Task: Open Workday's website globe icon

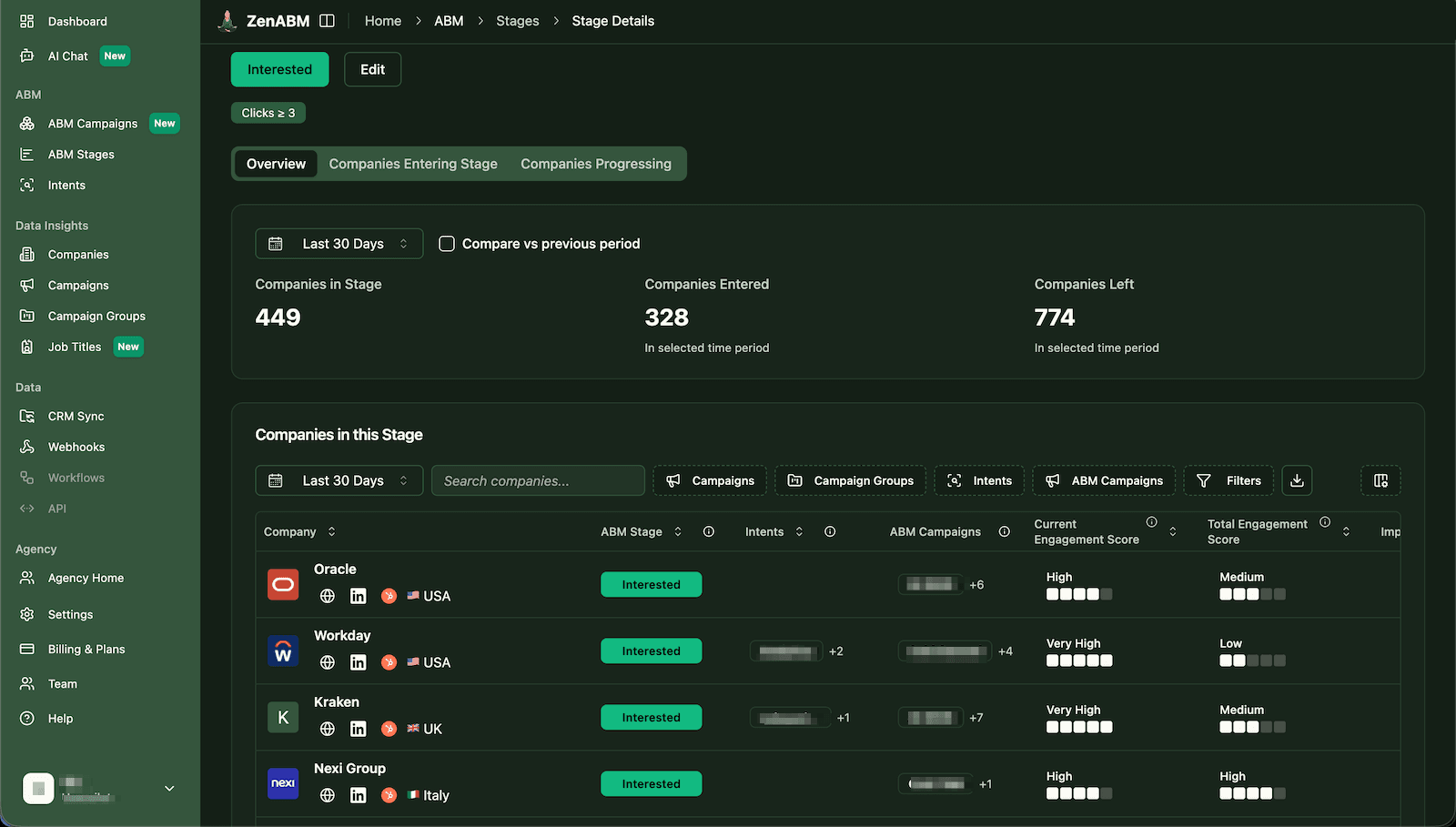Action: point(327,662)
